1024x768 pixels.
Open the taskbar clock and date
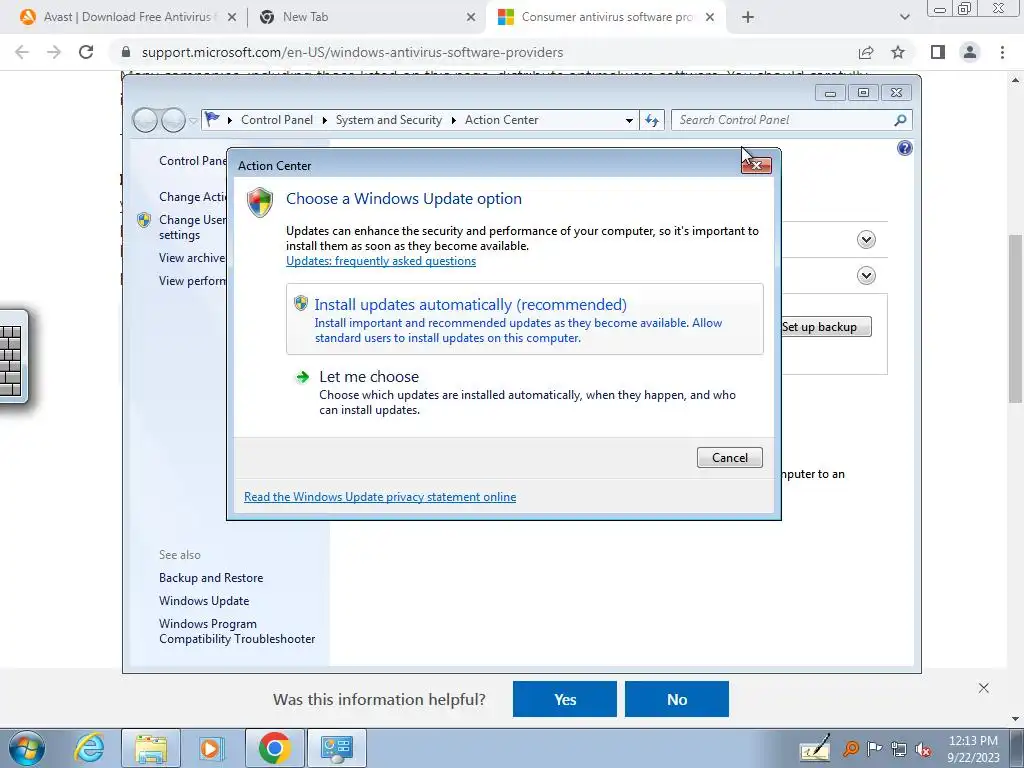[x=974, y=748]
